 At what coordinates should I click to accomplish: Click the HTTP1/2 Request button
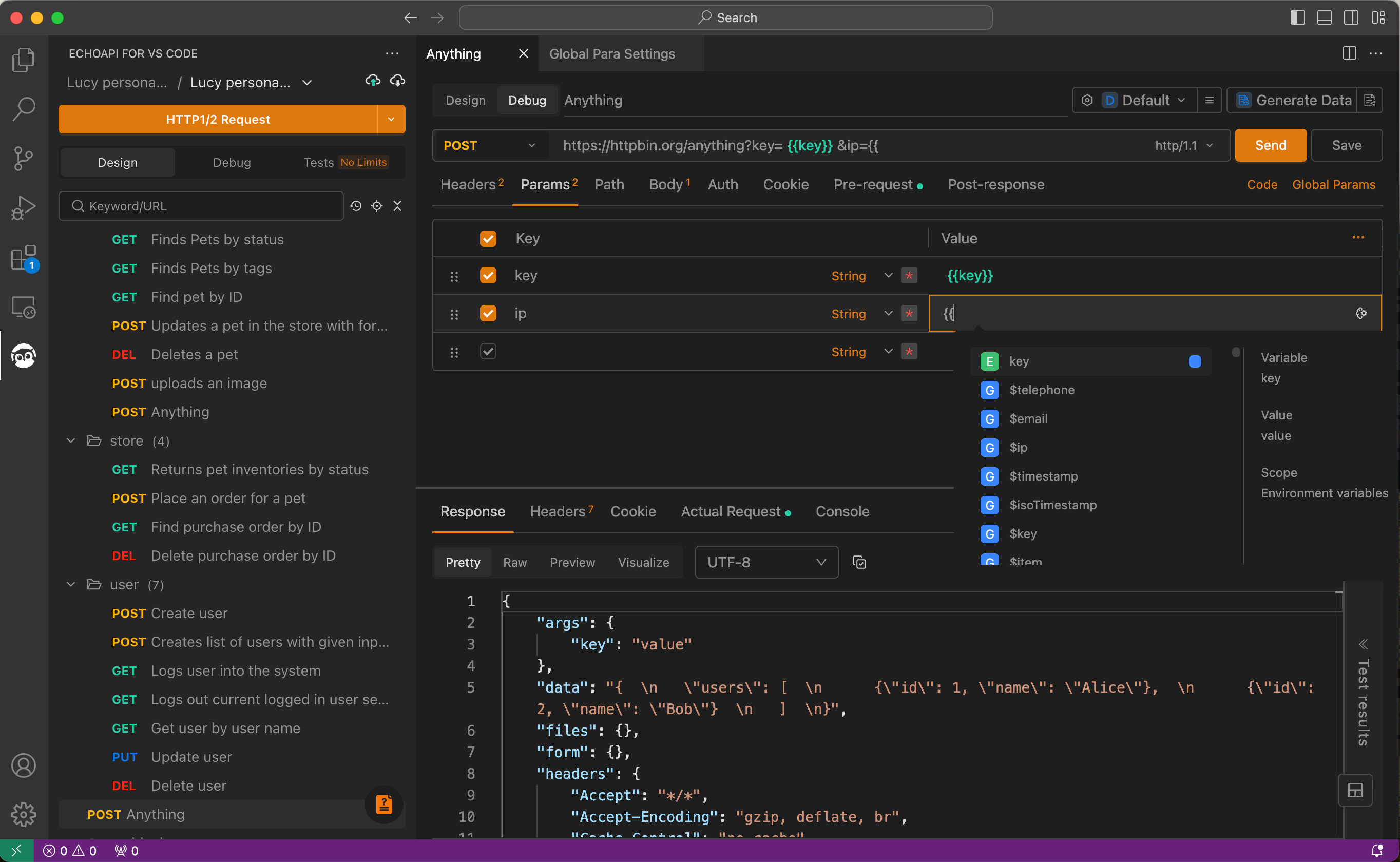tap(218, 119)
